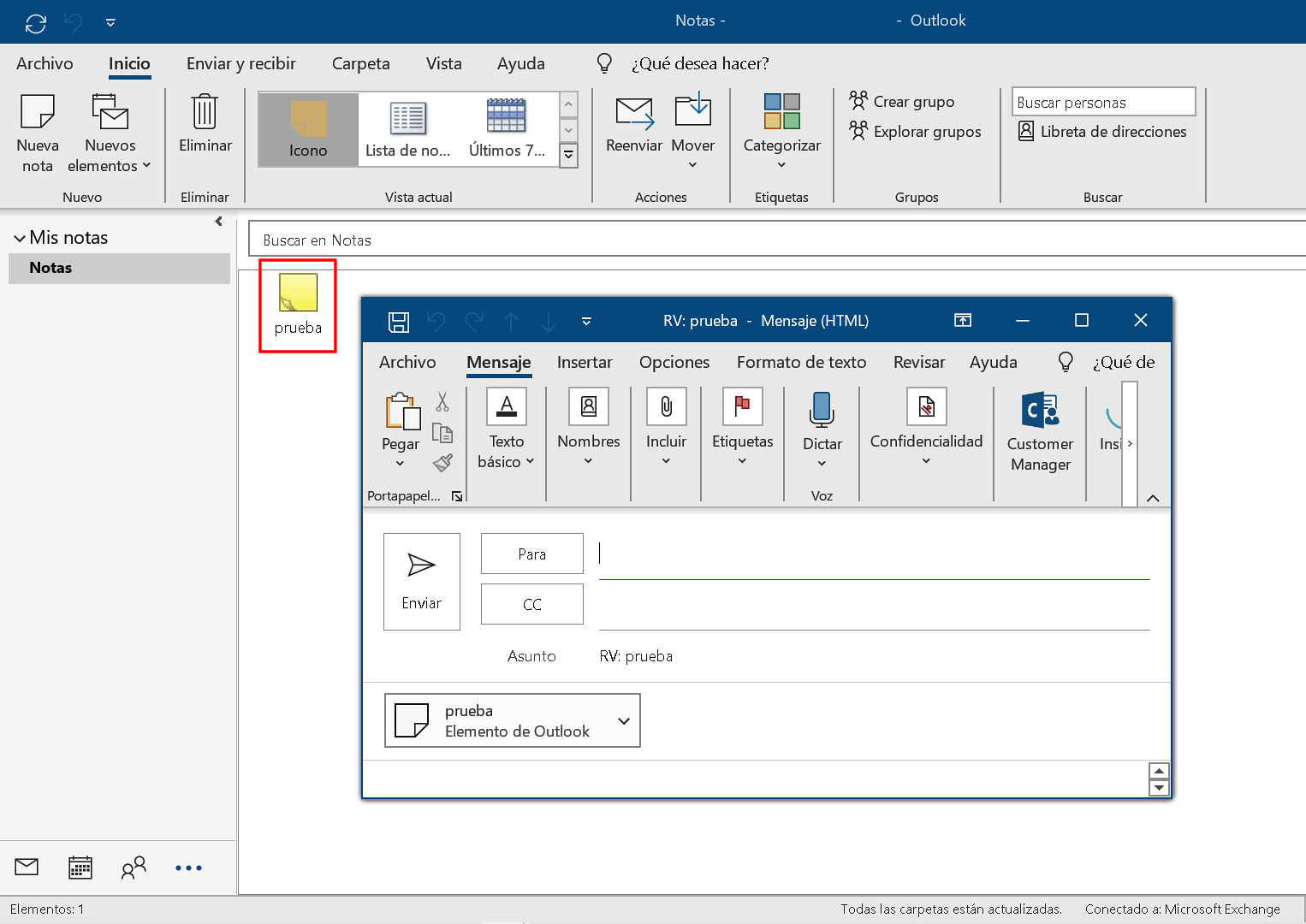Click ¿Qué desea hacer? in main window
The width and height of the screenshot is (1306, 924).
[699, 64]
